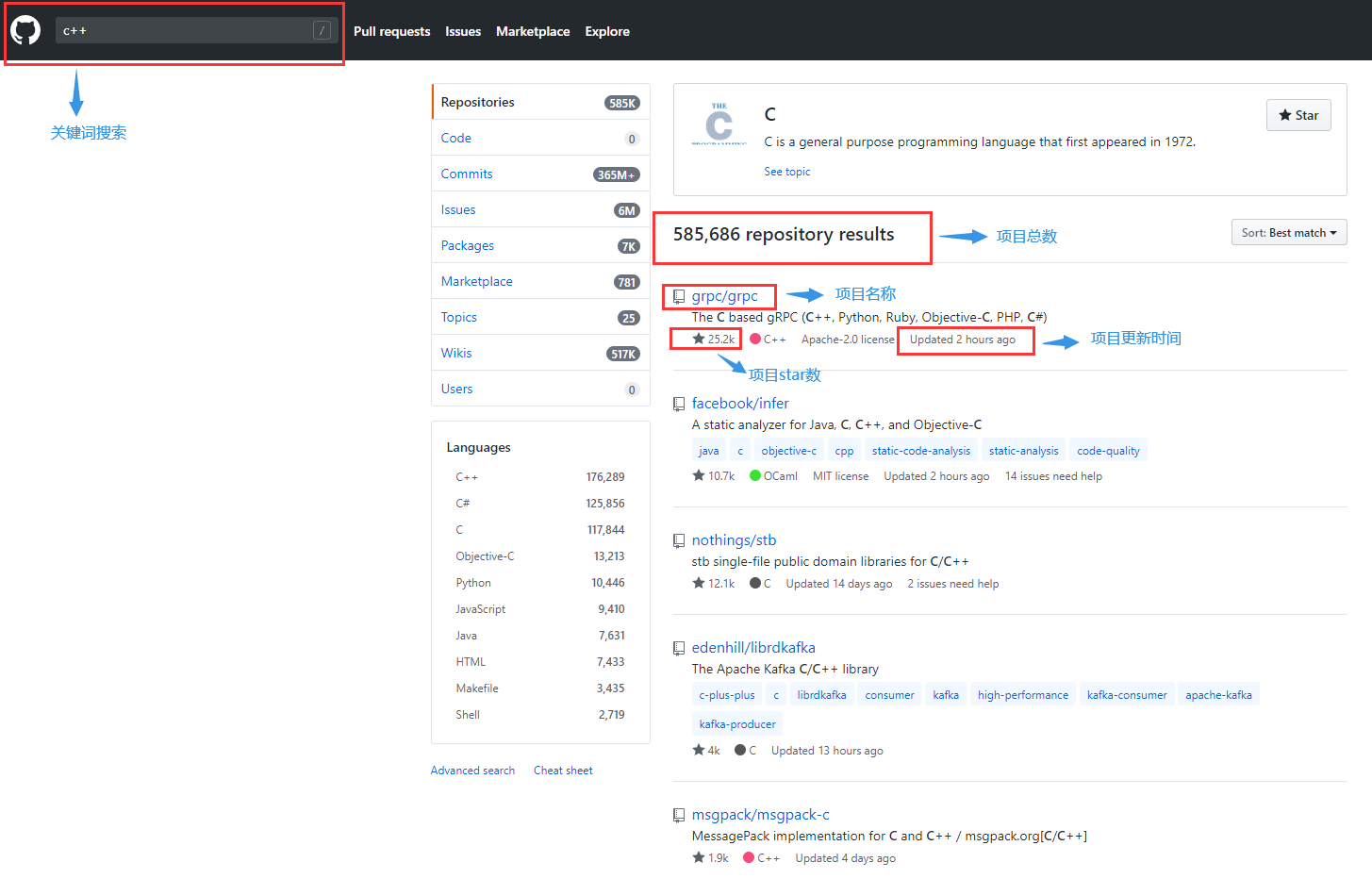Select the Repositories filter in the sidebar
The width and height of the screenshot is (1372, 879).
(x=540, y=102)
